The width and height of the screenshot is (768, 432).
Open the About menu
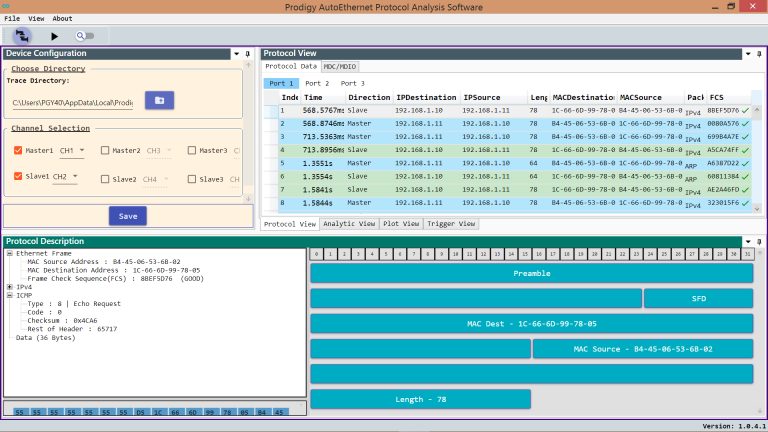coord(62,19)
